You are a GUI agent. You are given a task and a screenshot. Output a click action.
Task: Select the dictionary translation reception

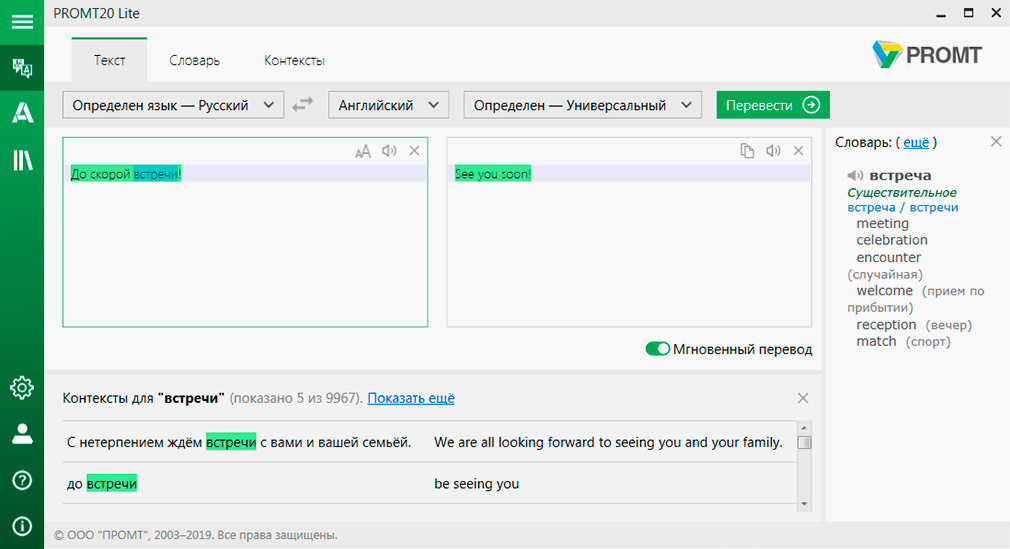click(x=886, y=325)
